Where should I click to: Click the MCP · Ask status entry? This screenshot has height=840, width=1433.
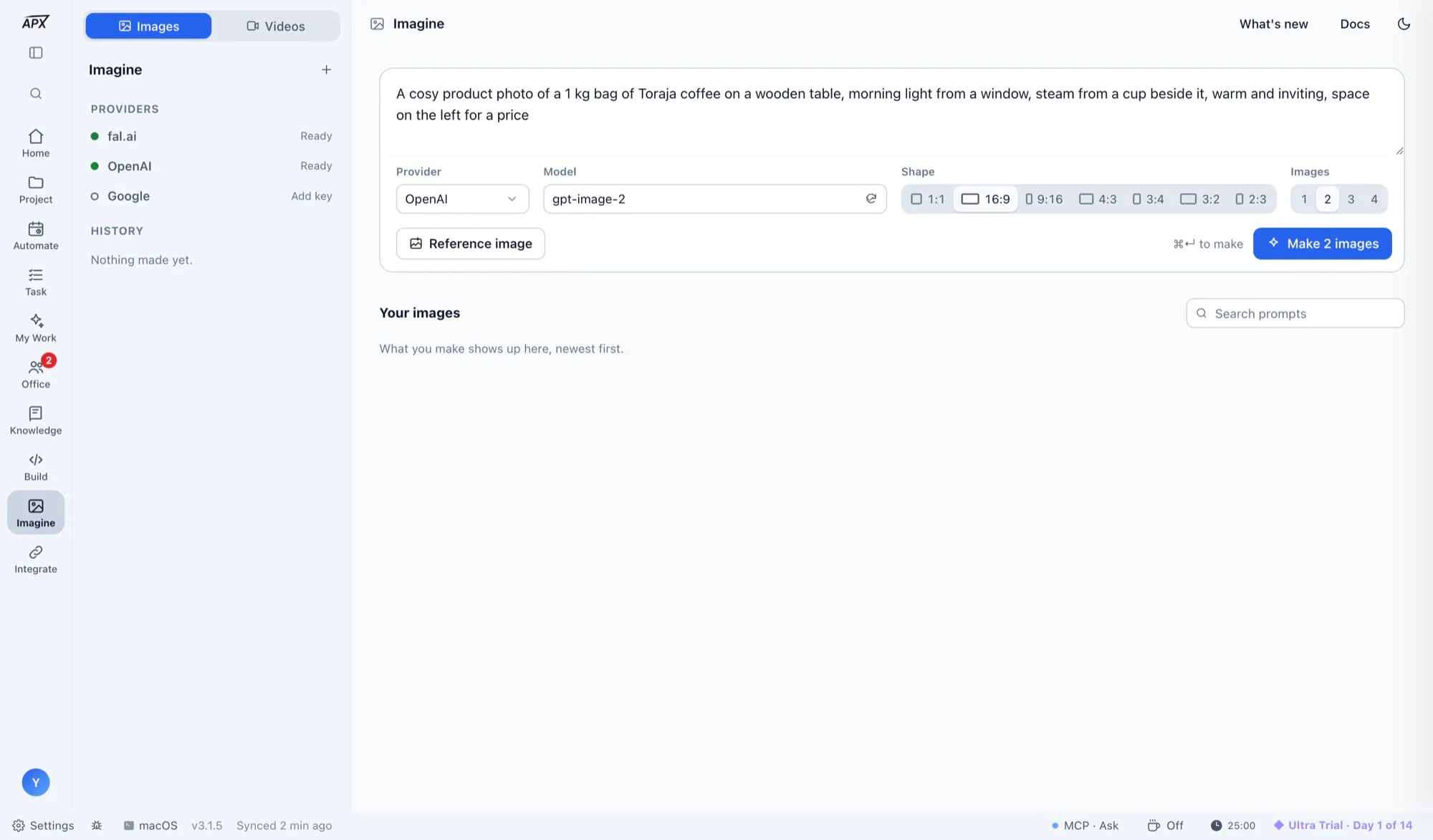point(1085,825)
